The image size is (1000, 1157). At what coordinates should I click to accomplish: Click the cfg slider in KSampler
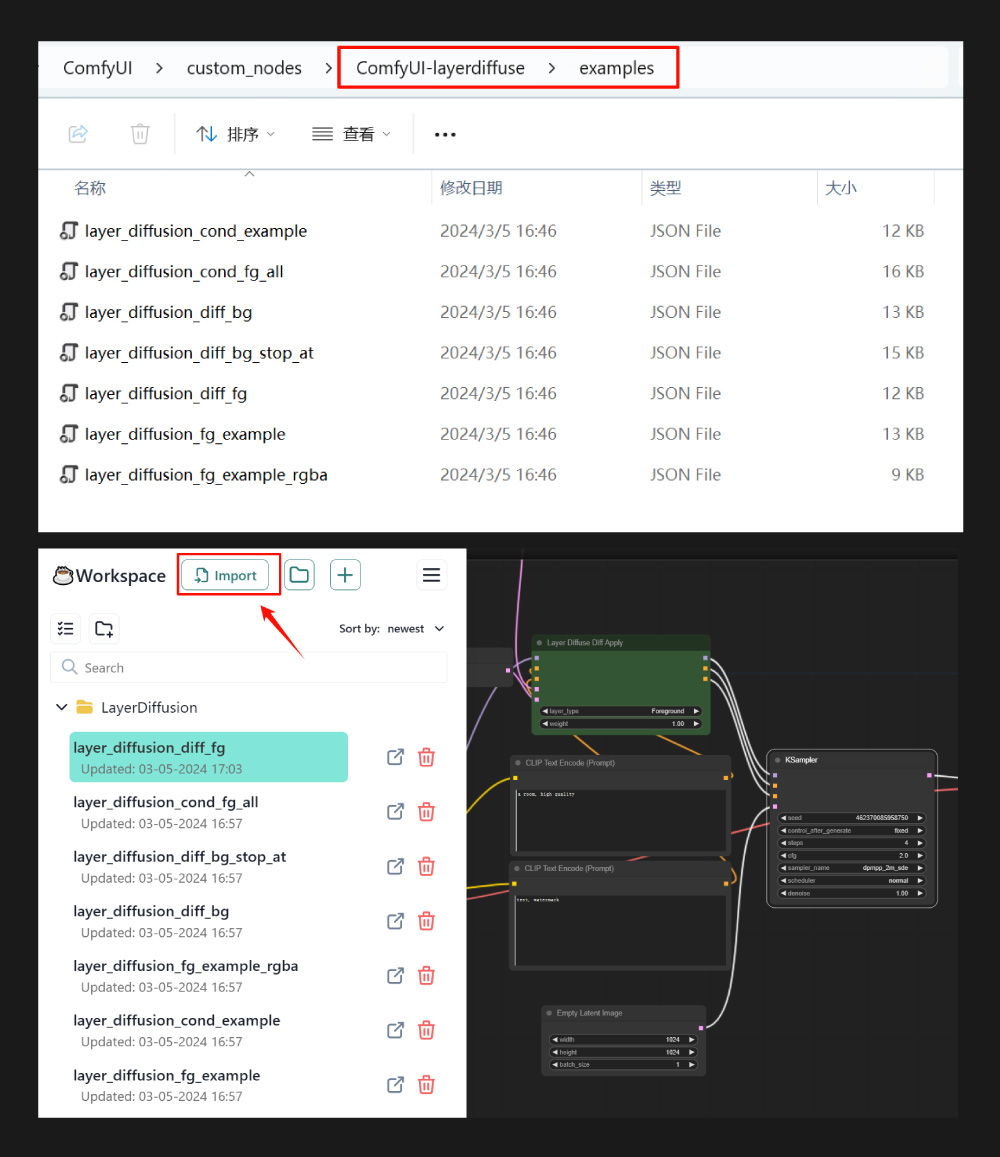pyautogui.click(x=852, y=856)
